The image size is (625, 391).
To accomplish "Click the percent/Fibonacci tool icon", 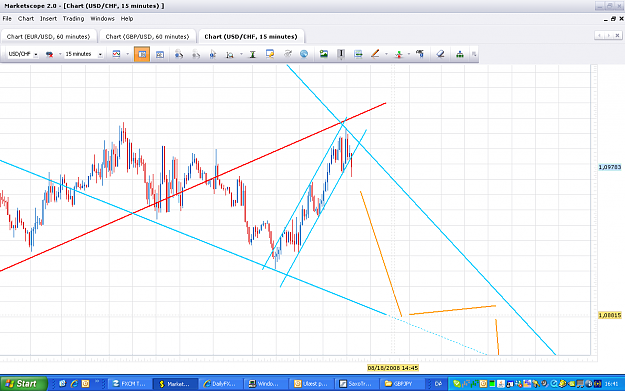I will (420, 54).
